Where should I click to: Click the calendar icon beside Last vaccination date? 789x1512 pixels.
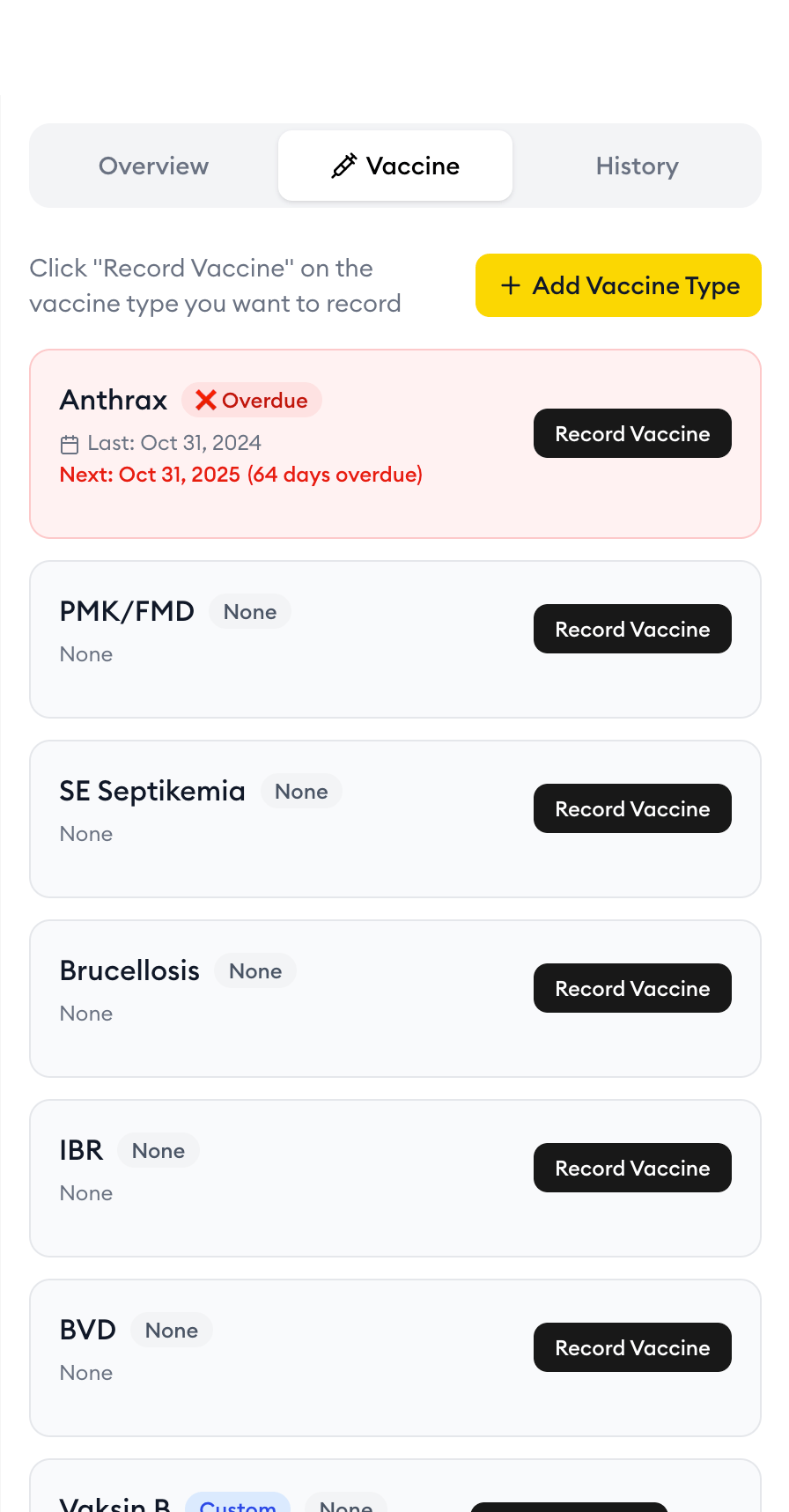coord(70,443)
